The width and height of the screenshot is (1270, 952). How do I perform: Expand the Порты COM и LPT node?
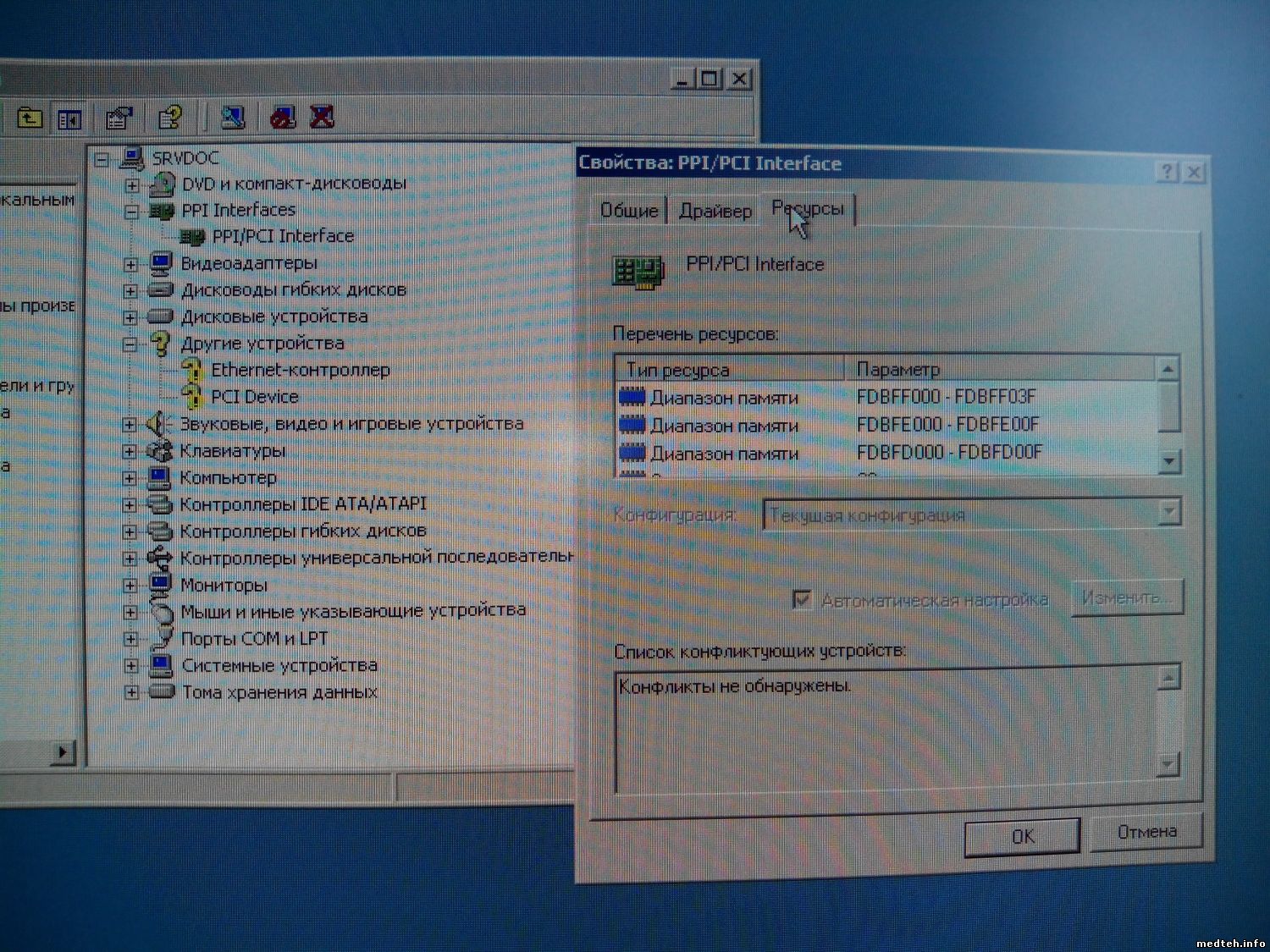pos(130,639)
